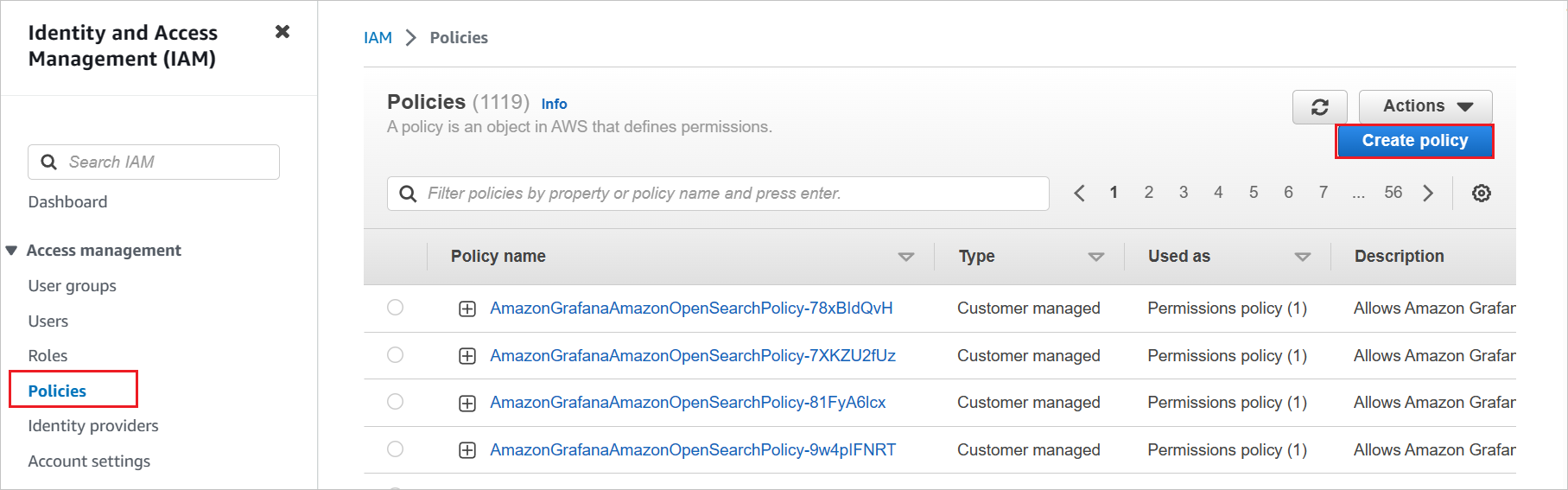Open Roles in the sidebar
The image size is (1568, 490).
coord(48,356)
